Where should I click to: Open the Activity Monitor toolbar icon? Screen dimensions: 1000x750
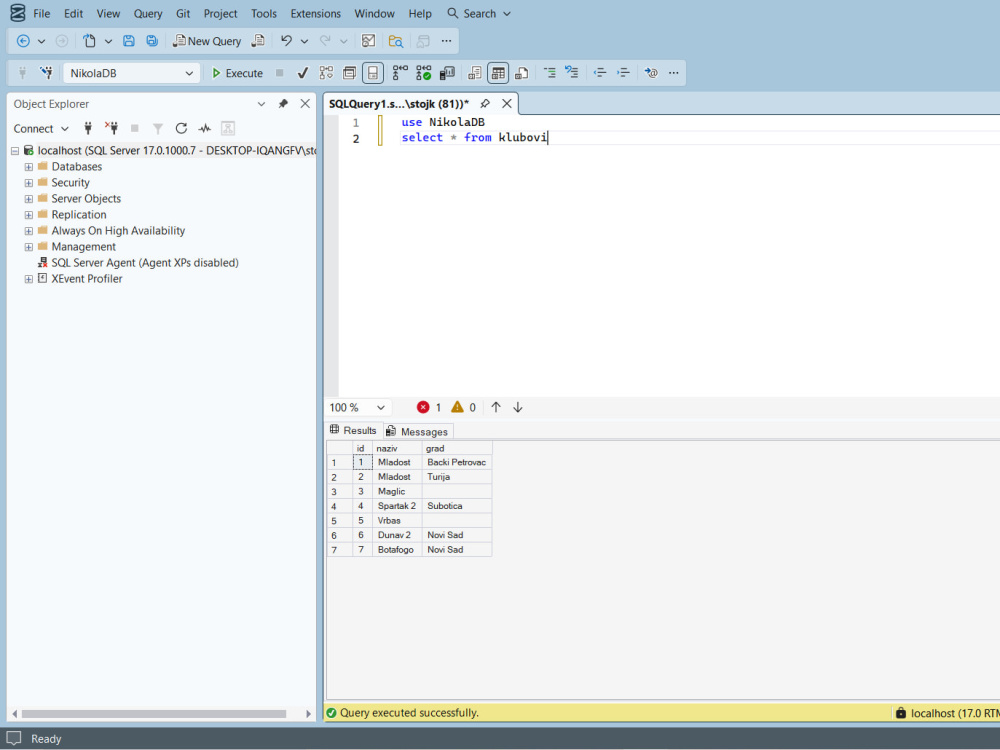coord(369,41)
